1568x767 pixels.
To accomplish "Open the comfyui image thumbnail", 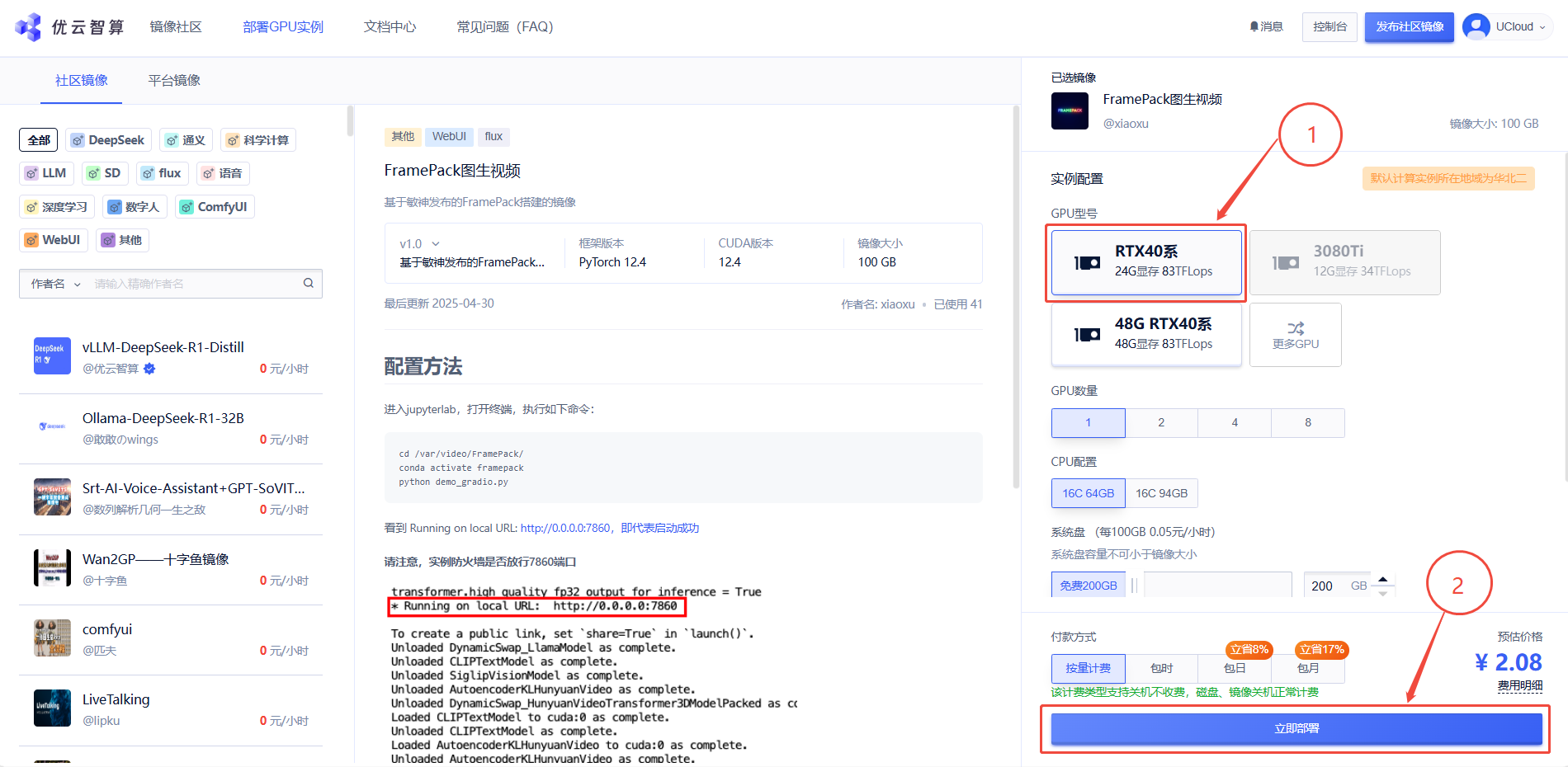I will click(52, 638).
